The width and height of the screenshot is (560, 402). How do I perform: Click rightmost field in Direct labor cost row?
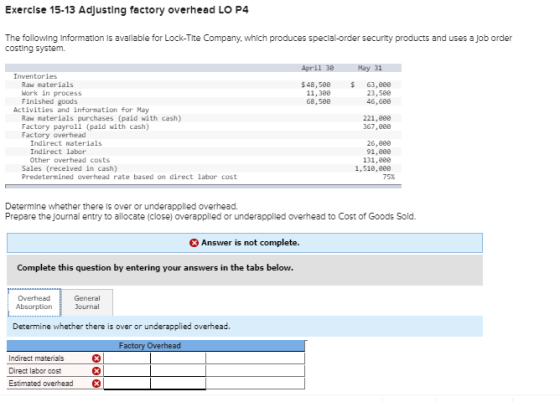click(255, 371)
